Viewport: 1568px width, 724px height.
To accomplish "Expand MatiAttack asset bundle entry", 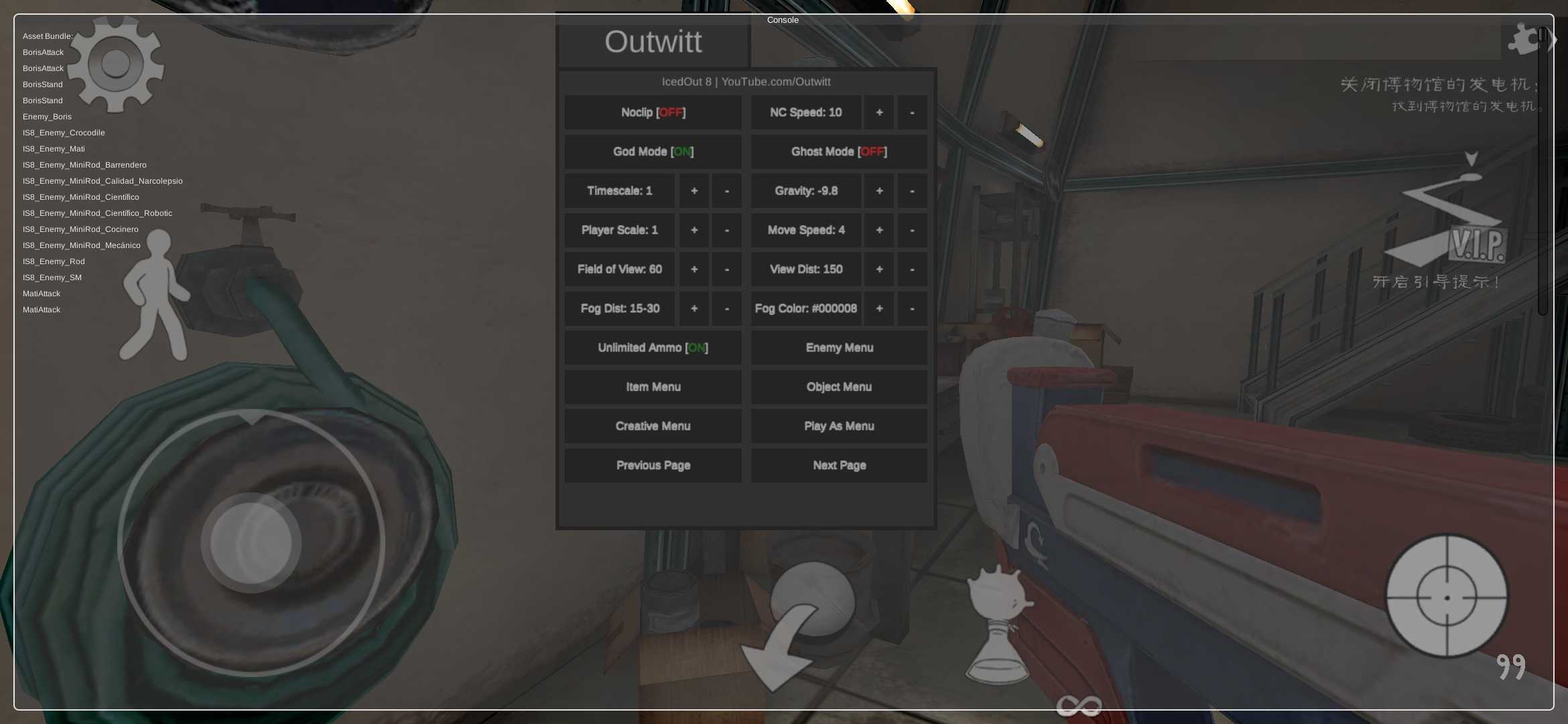I will click(x=41, y=294).
